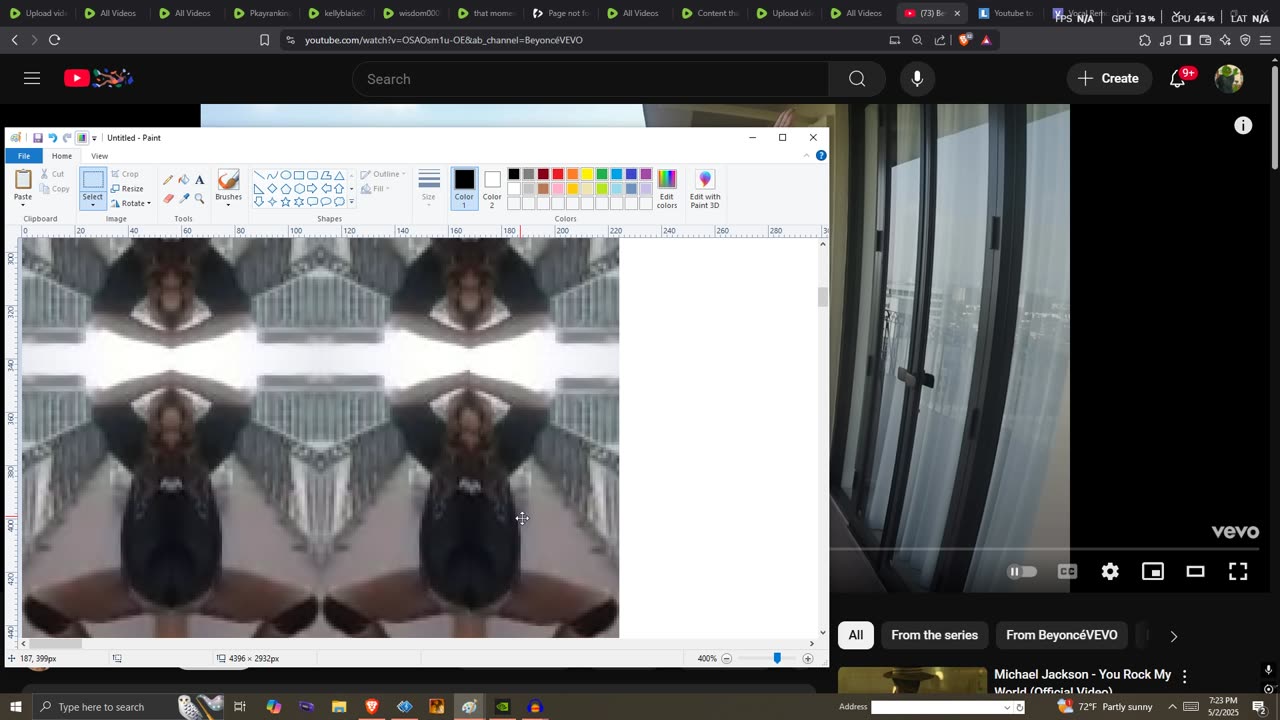
Task: Select 'From the series' filter chip
Action: pyautogui.click(x=934, y=635)
